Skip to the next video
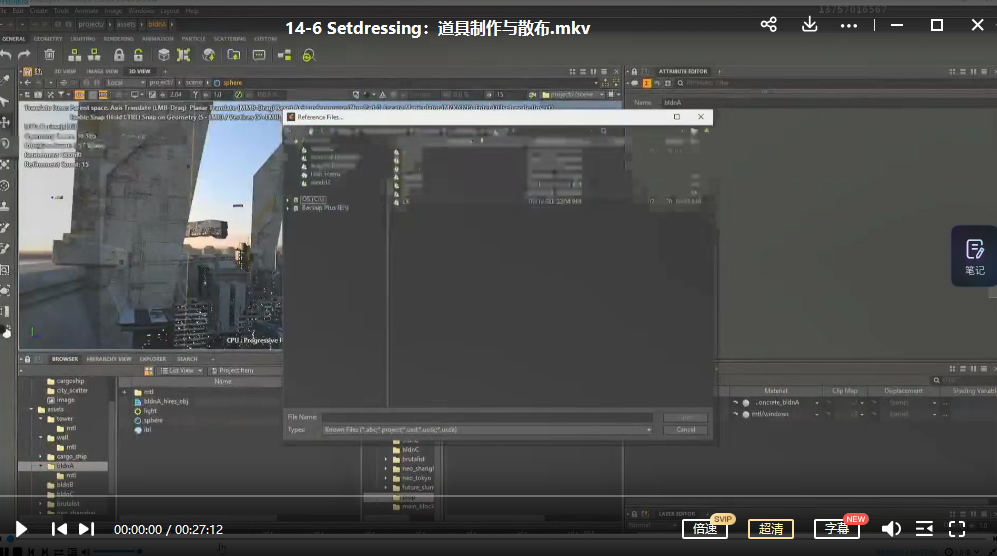The image size is (997, 556). (x=86, y=529)
